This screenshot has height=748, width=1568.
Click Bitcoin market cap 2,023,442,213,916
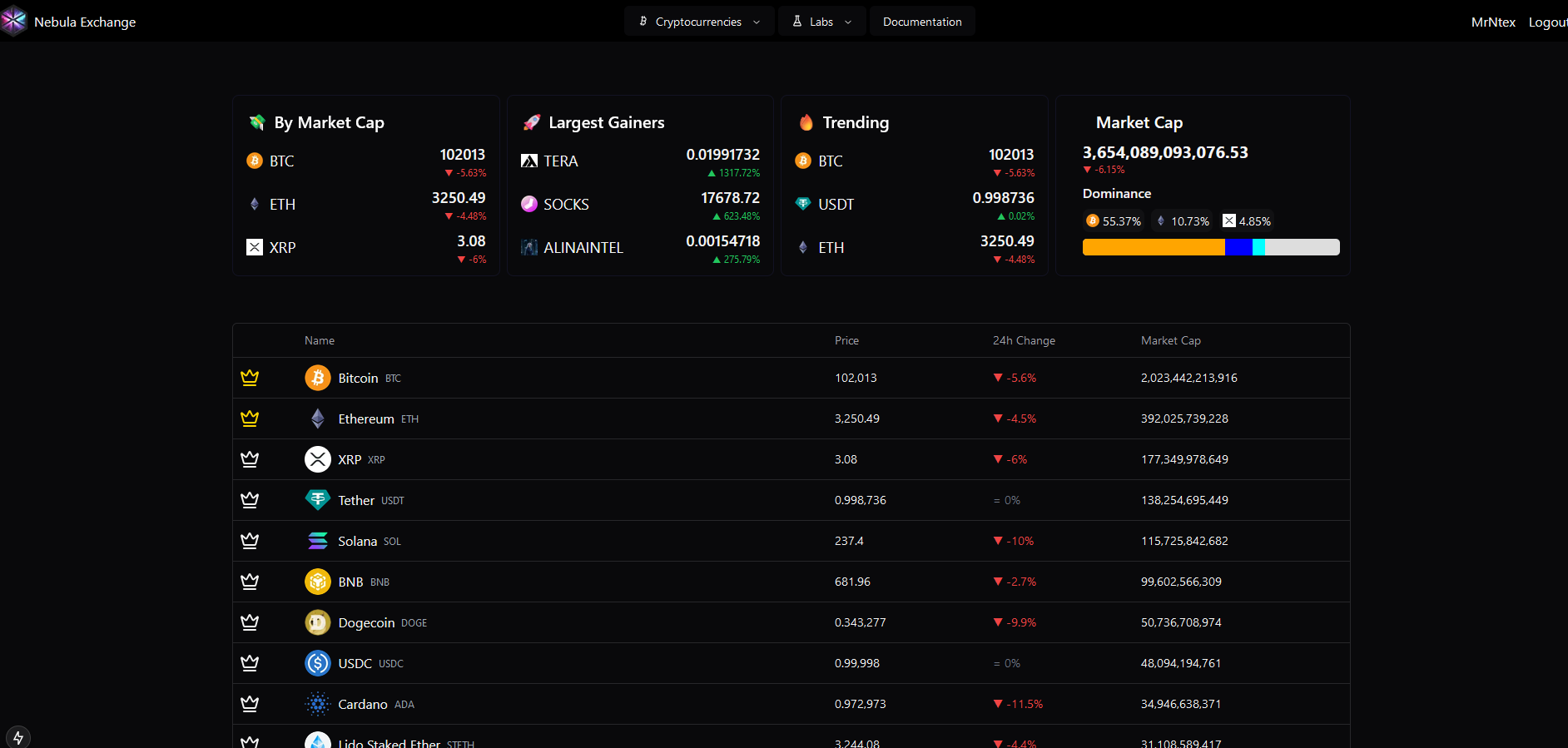[x=1188, y=378]
